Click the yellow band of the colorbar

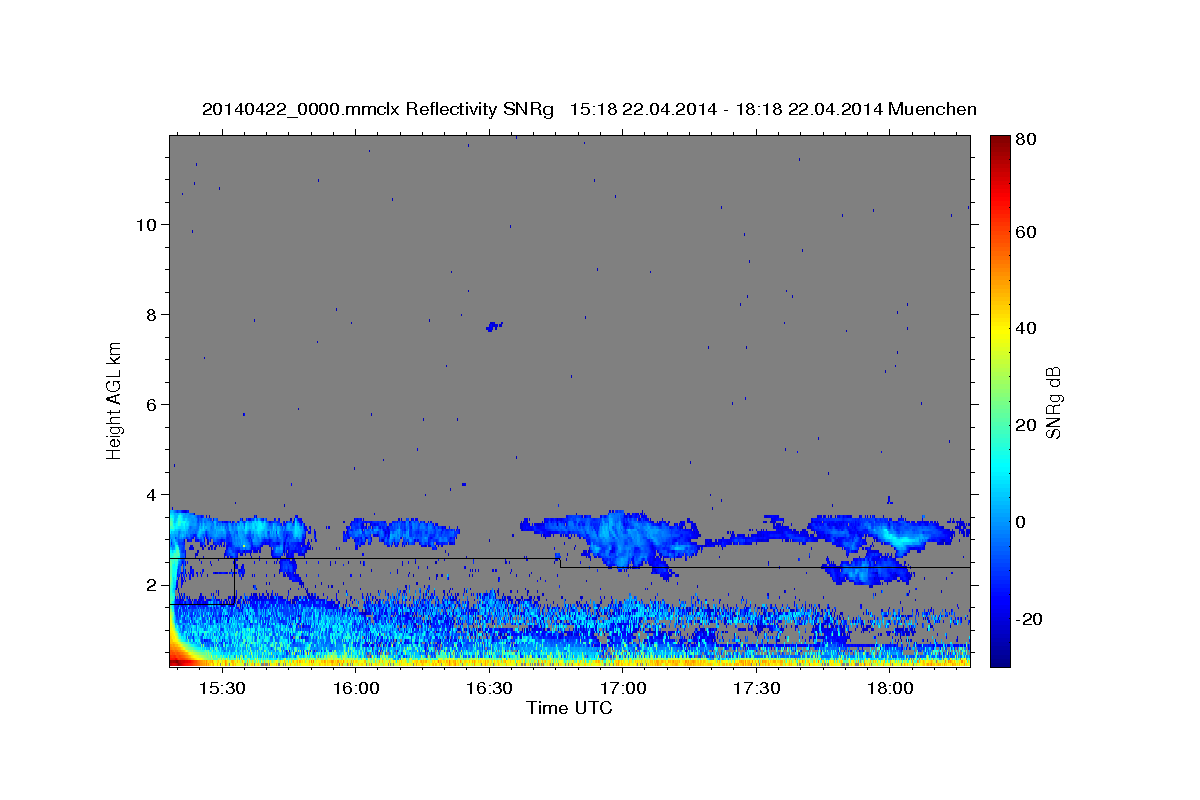[x=999, y=330]
